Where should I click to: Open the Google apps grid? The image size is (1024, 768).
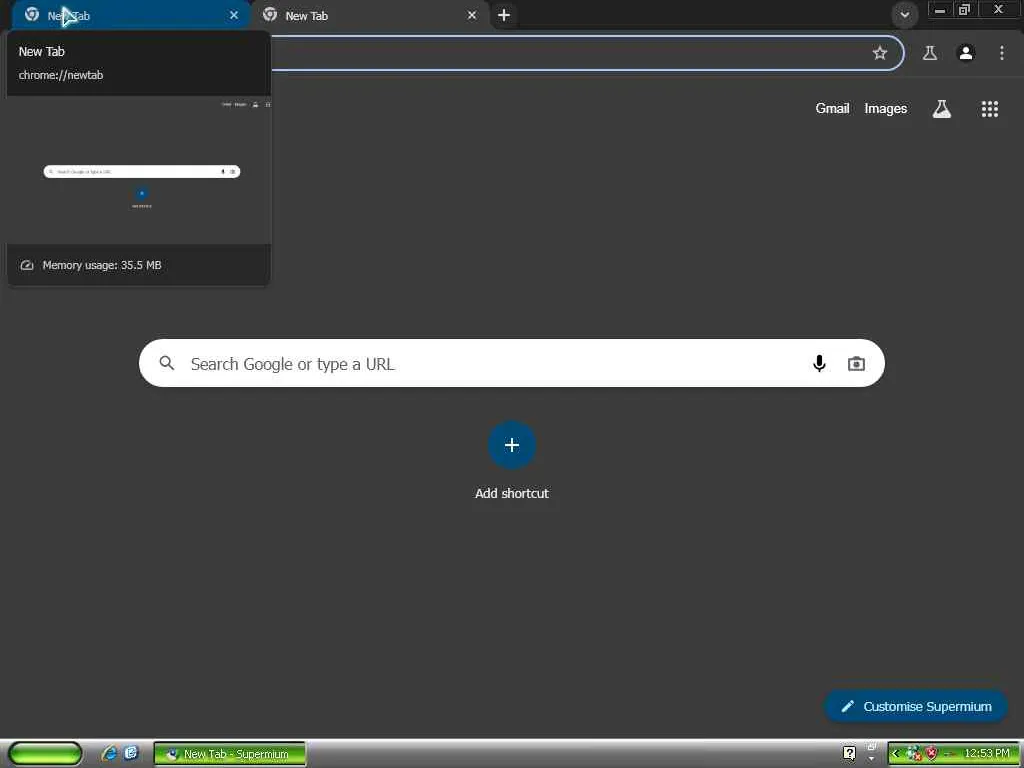[989, 109]
